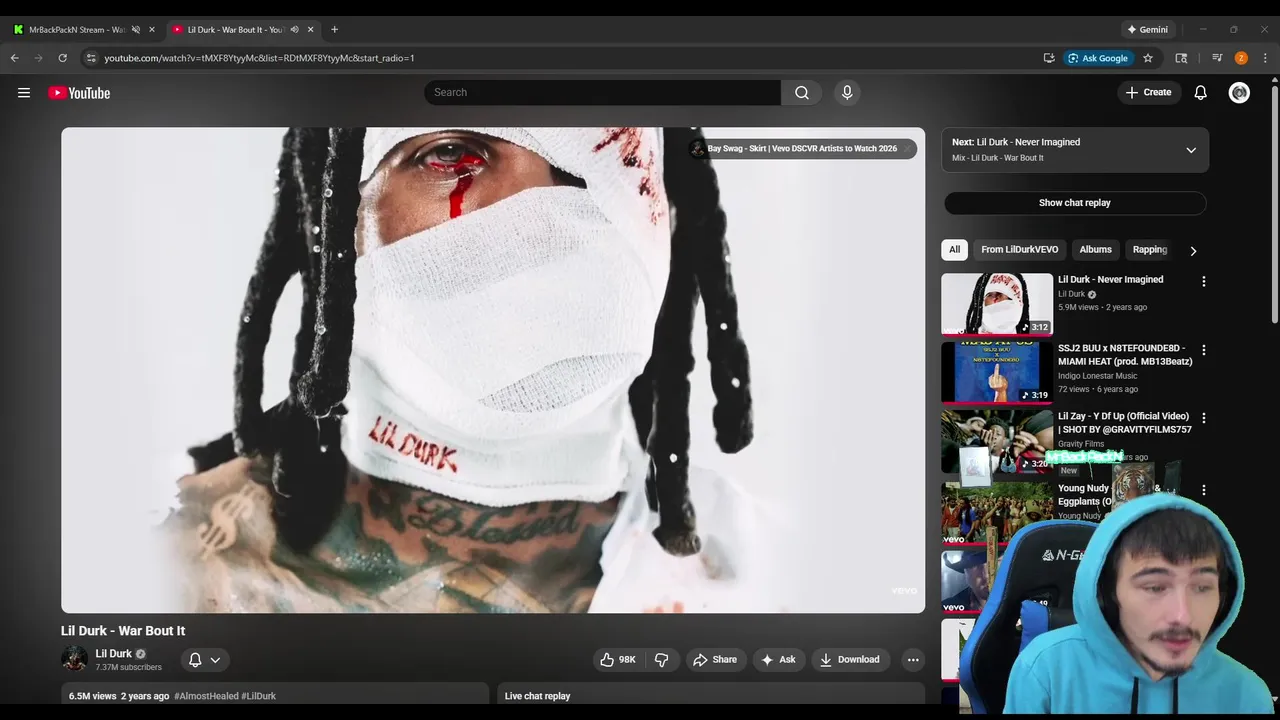Screen dimensions: 1280x720
Task: Mute the Lil Durk - War Bout It tab
Action: (x=294, y=30)
